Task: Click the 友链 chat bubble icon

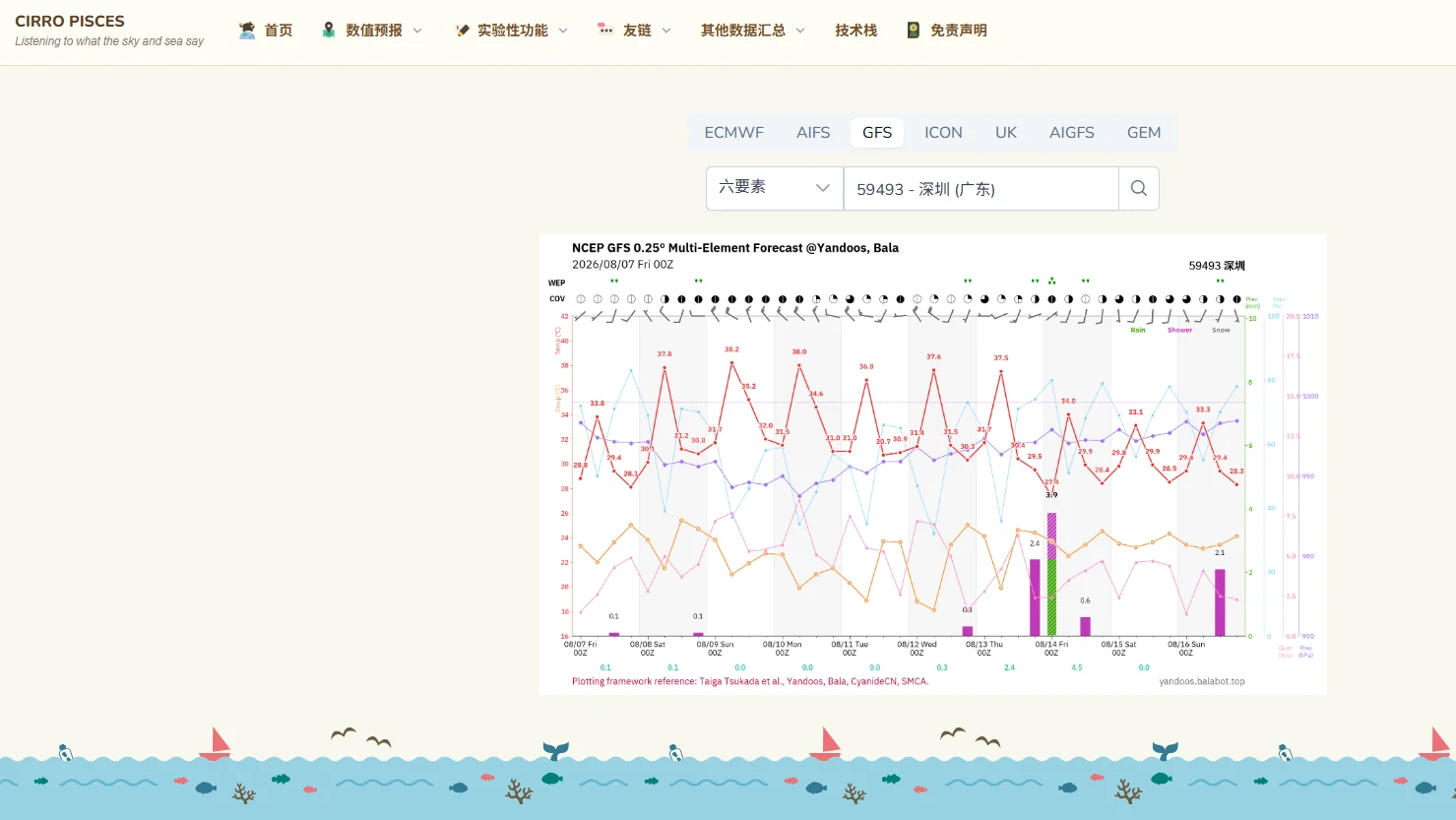Action: tap(605, 31)
